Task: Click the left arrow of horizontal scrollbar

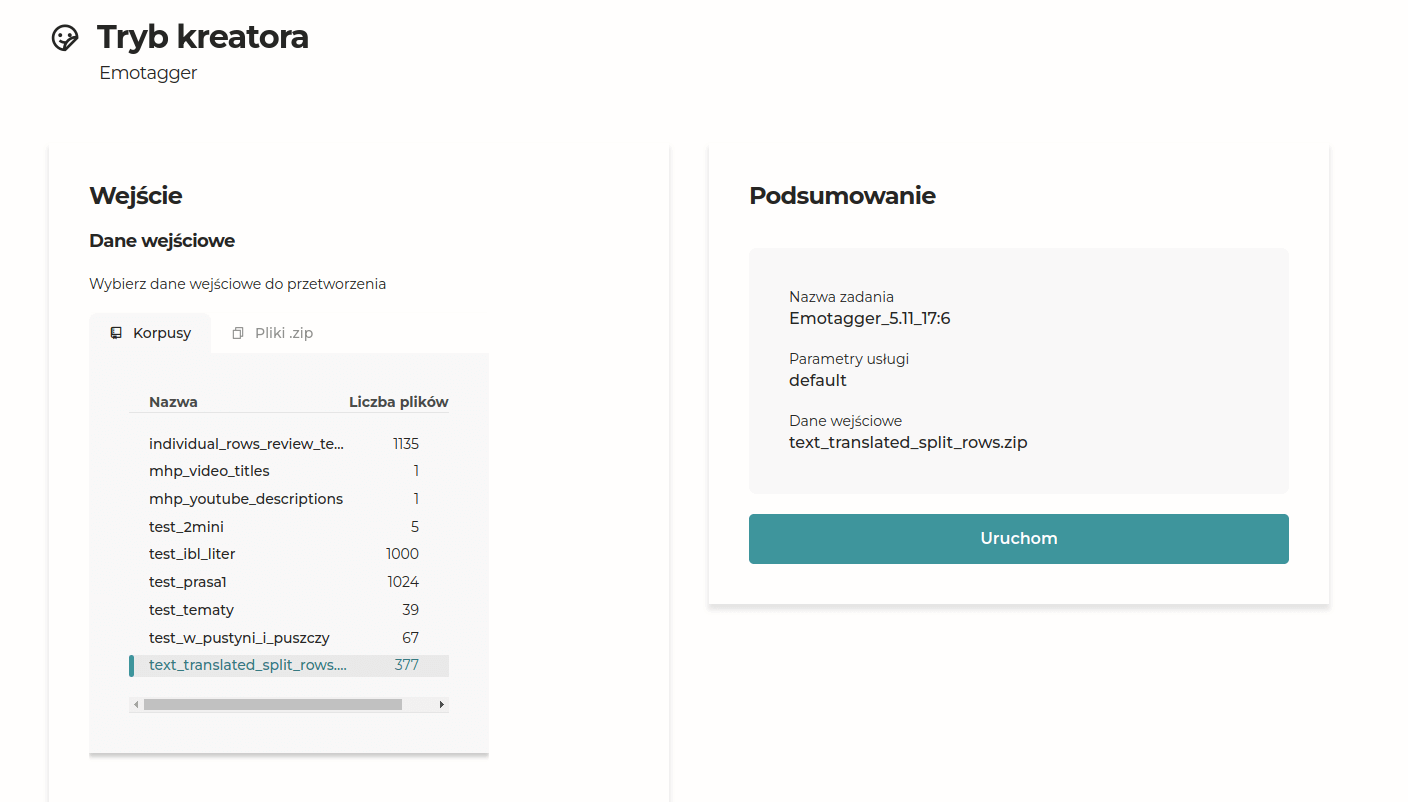Action: pos(136,705)
